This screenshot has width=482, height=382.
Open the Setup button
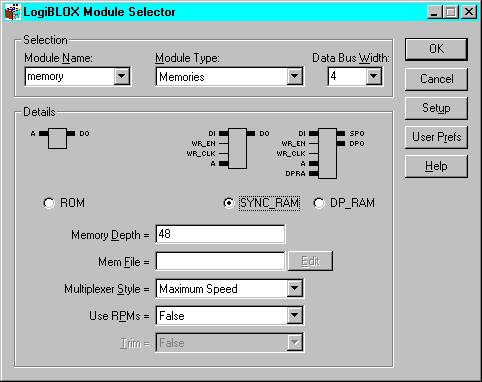click(x=436, y=108)
